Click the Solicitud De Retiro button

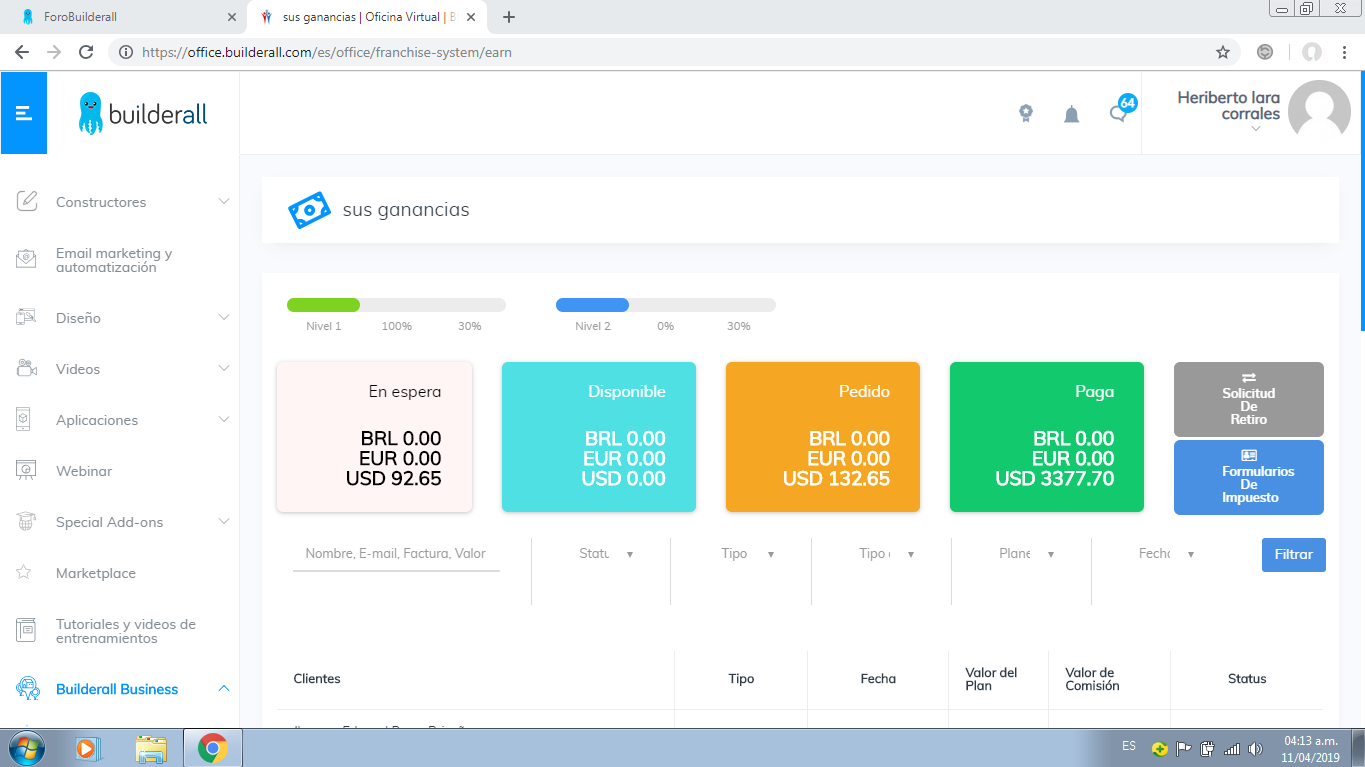click(x=1248, y=399)
